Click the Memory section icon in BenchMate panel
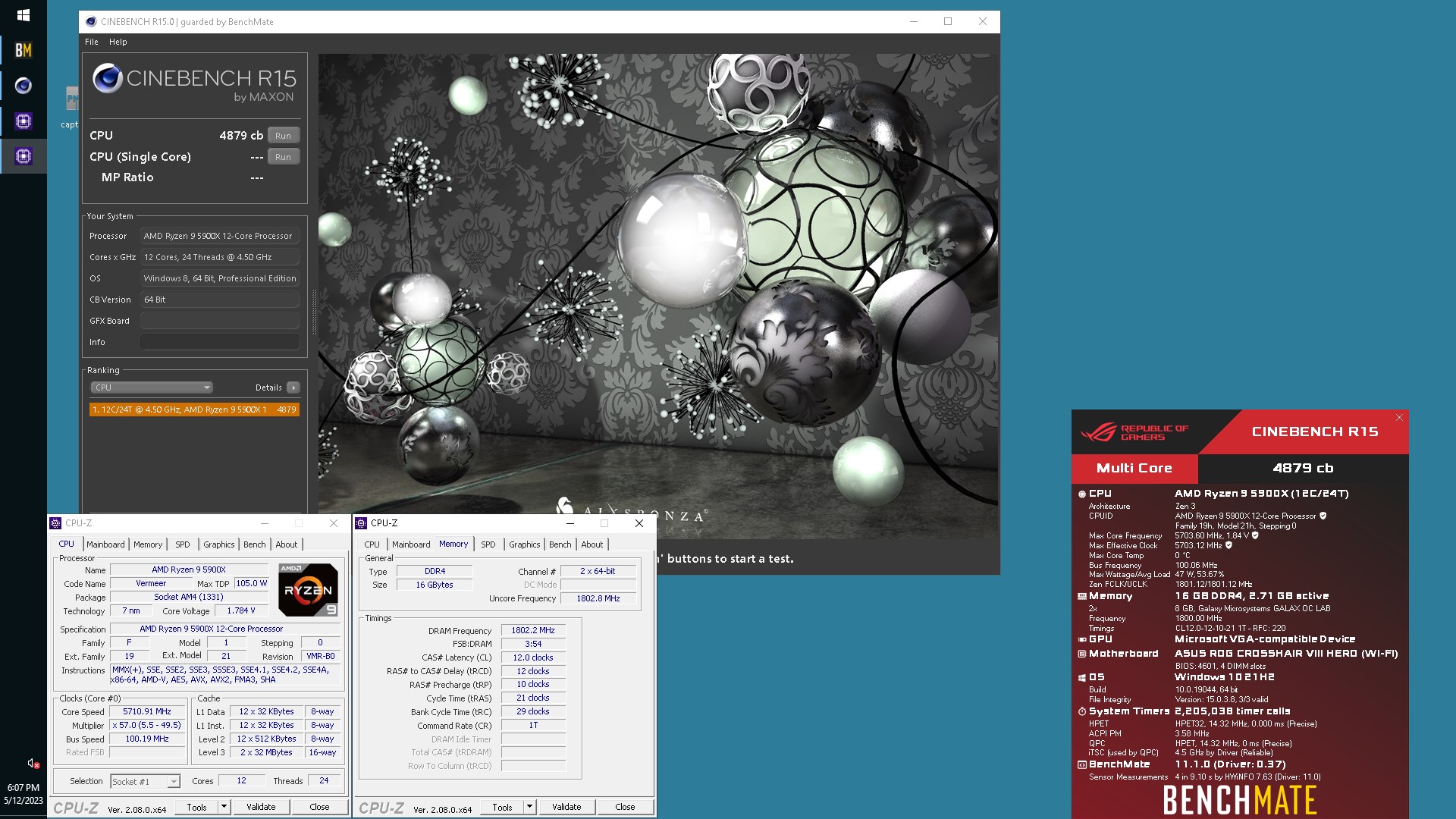The image size is (1456, 819). (x=1082, y=596)
